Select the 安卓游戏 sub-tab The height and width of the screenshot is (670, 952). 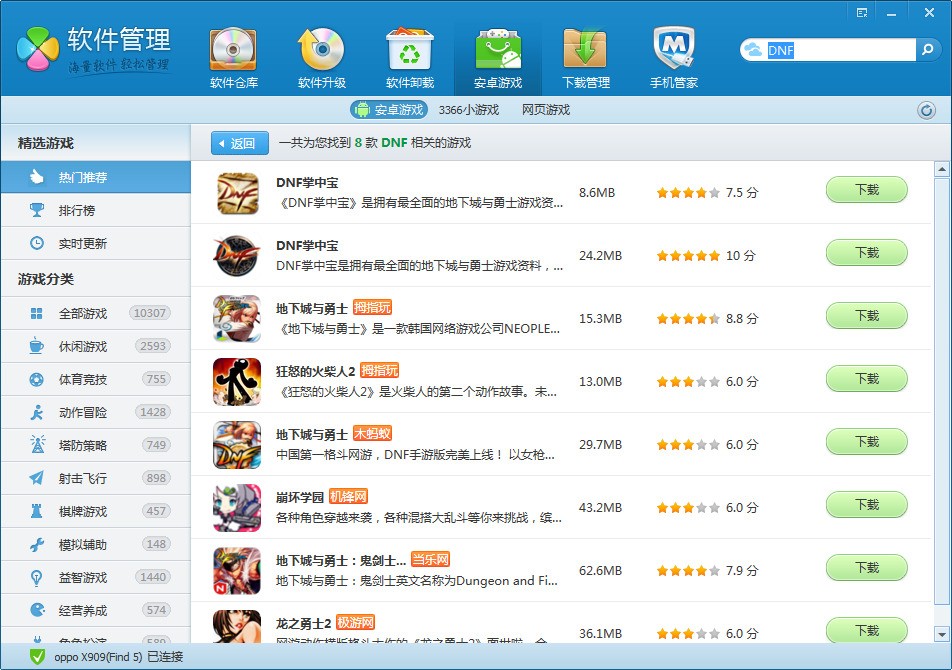click(x=389, y=110)
